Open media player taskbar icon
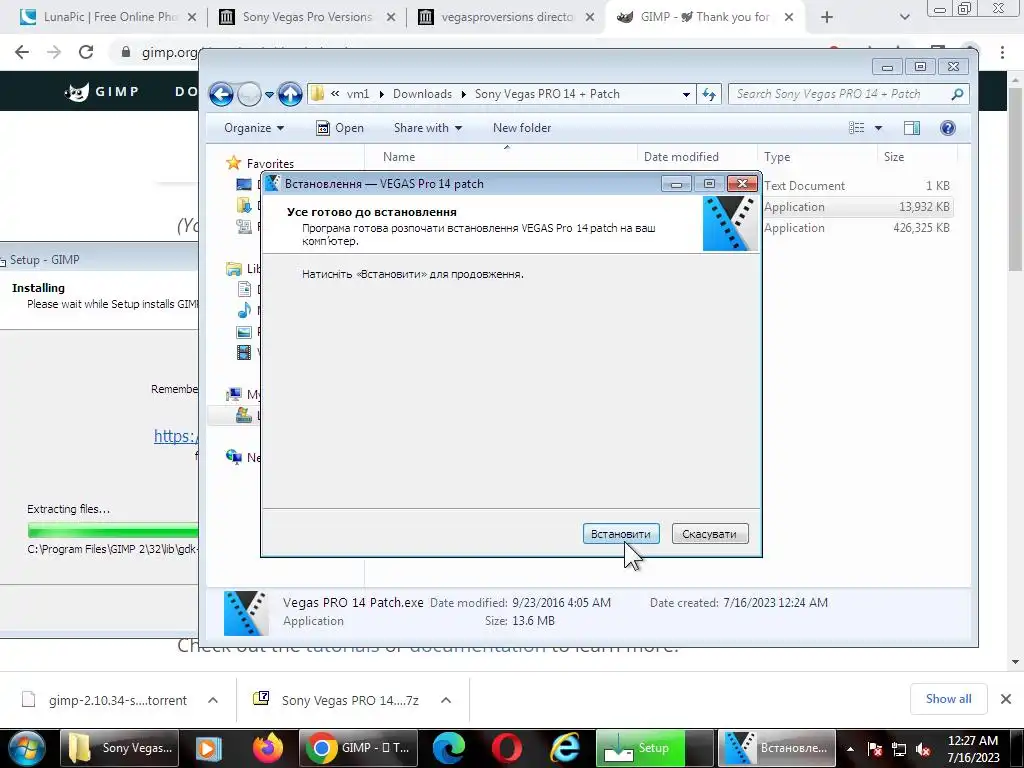 point(208,748)
